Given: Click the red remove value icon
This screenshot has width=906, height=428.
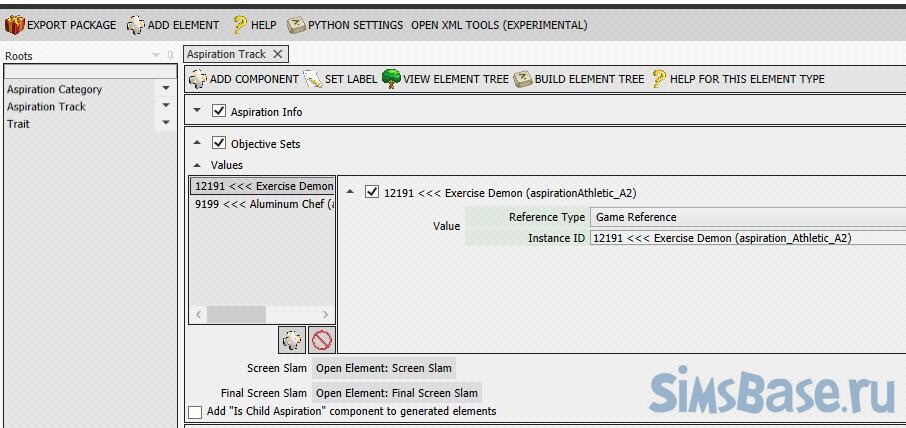Looking at the screenshot, I should tap(322, 340).
